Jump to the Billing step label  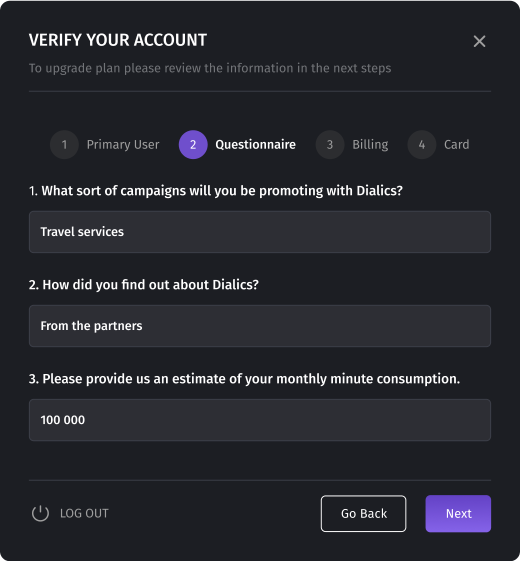tap(370, 145)
